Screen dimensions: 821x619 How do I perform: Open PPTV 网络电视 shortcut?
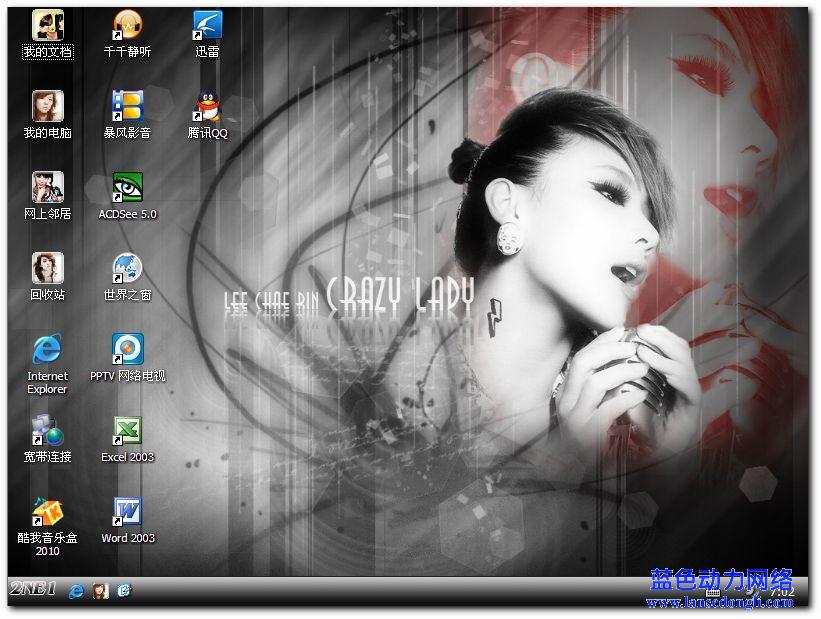coord(127,349)
